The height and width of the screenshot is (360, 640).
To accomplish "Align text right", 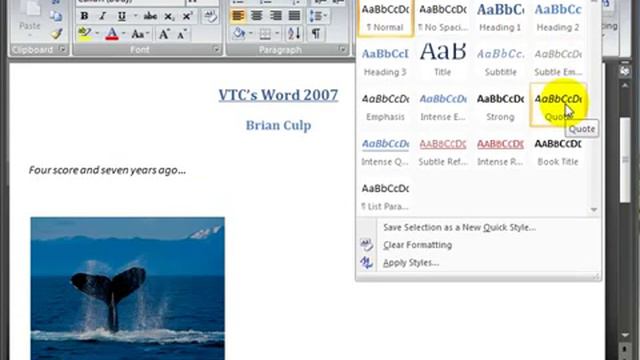I will 276,16.
